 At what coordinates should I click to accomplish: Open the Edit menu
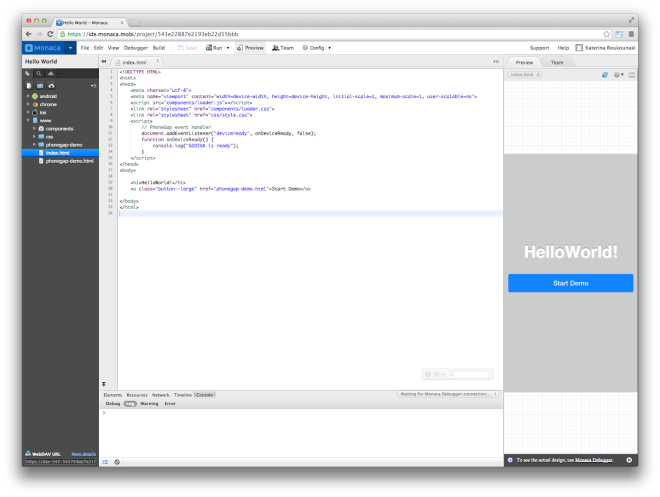(x=98, y=48)
